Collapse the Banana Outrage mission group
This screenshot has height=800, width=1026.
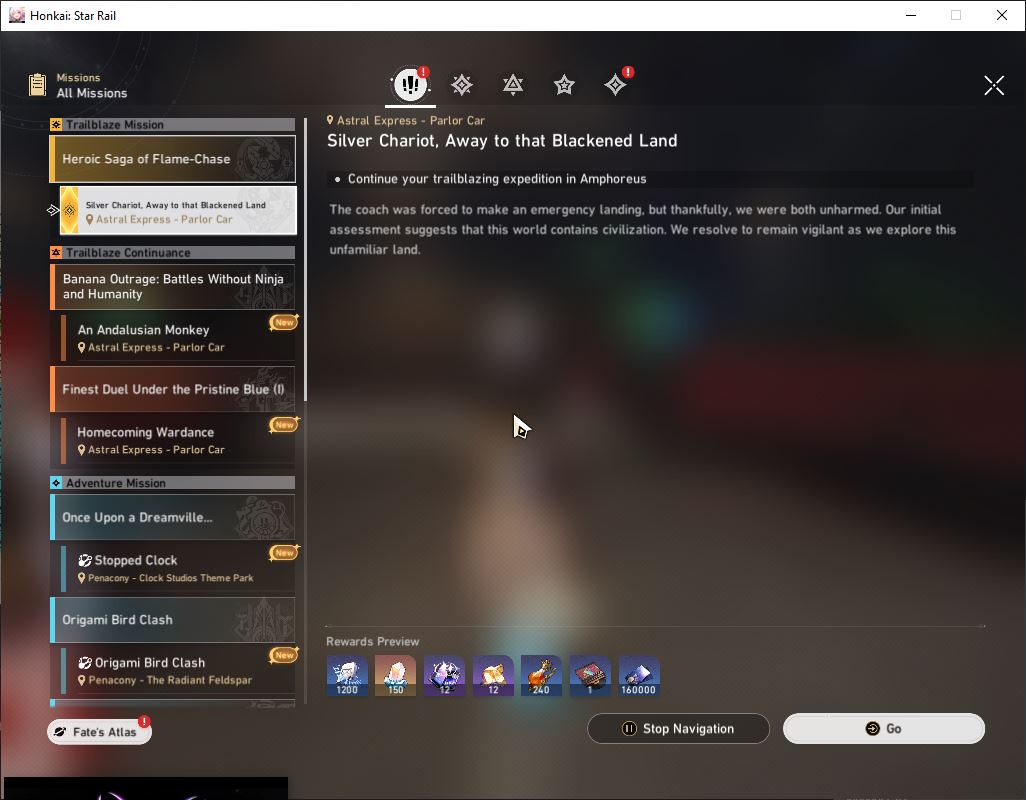173,287
